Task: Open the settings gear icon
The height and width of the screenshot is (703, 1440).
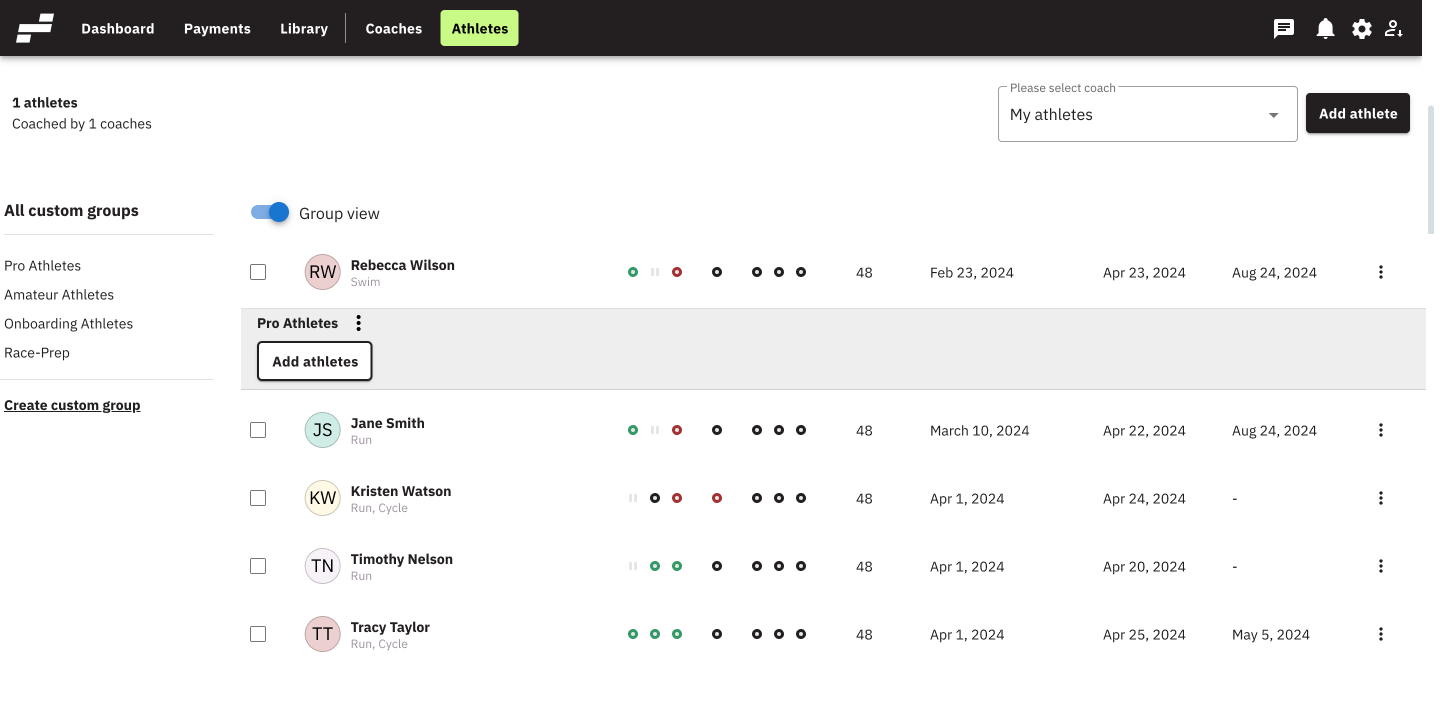Action: (1362, 29)
